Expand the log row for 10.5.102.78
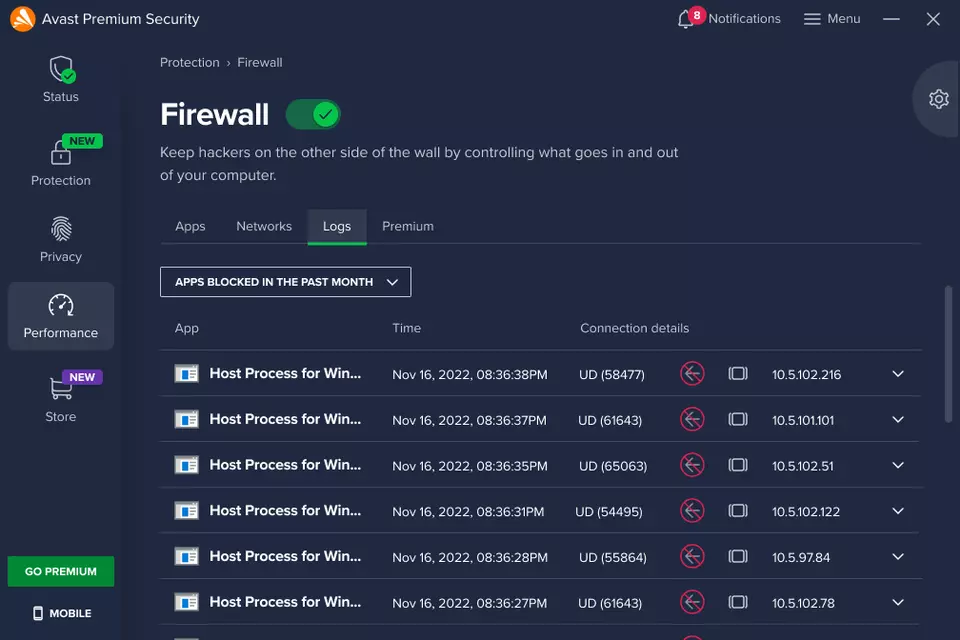 pos(898,602)
